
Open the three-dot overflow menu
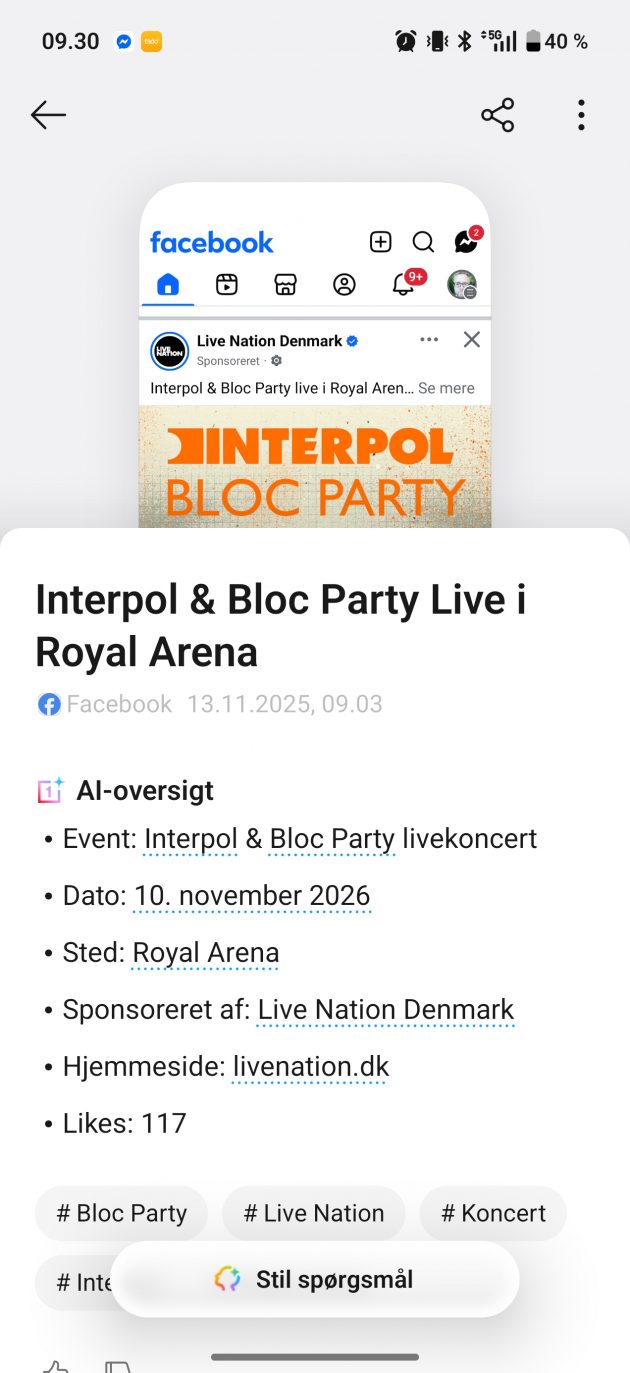point(581,115)
